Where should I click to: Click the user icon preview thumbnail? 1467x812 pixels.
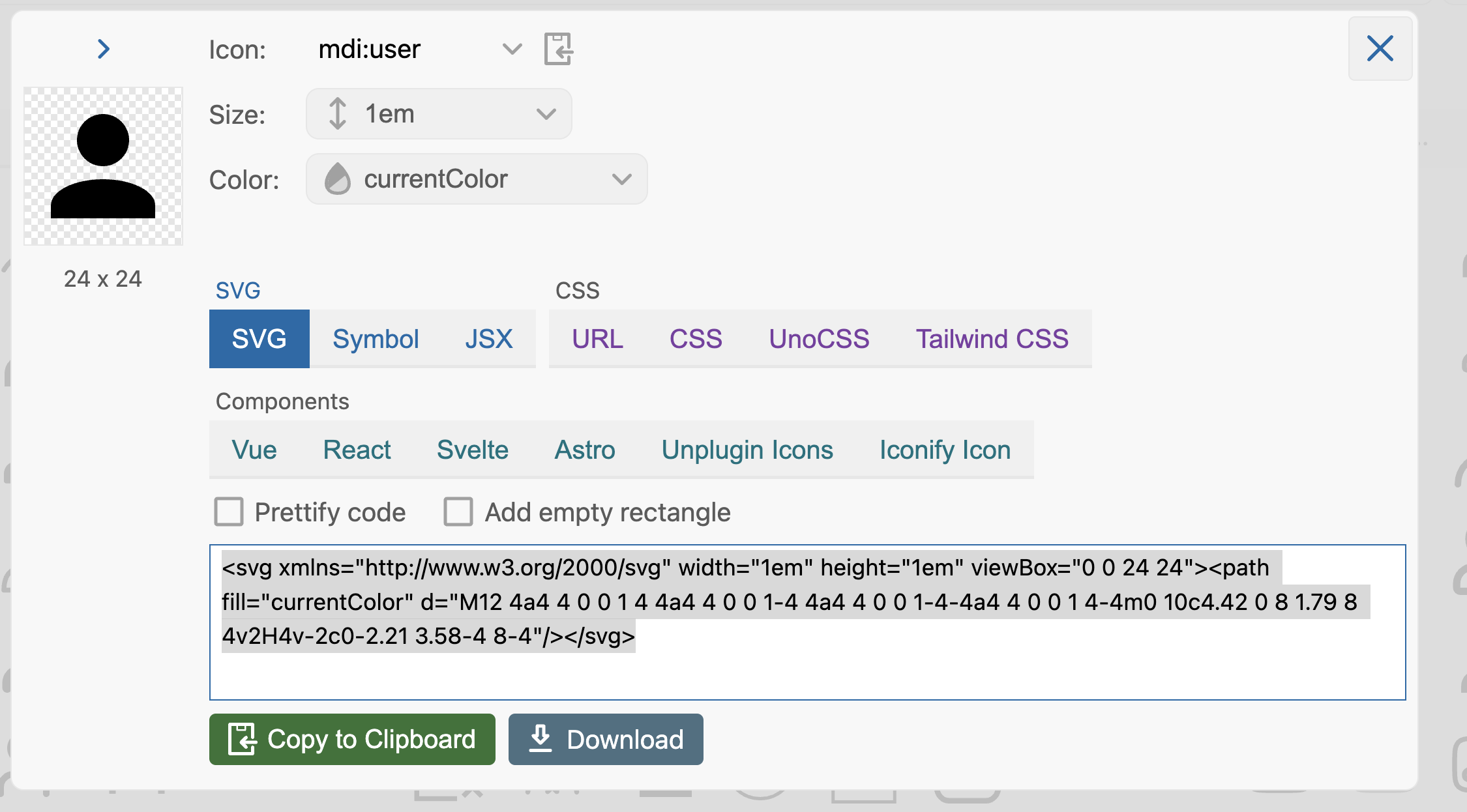tap(103, 166)
